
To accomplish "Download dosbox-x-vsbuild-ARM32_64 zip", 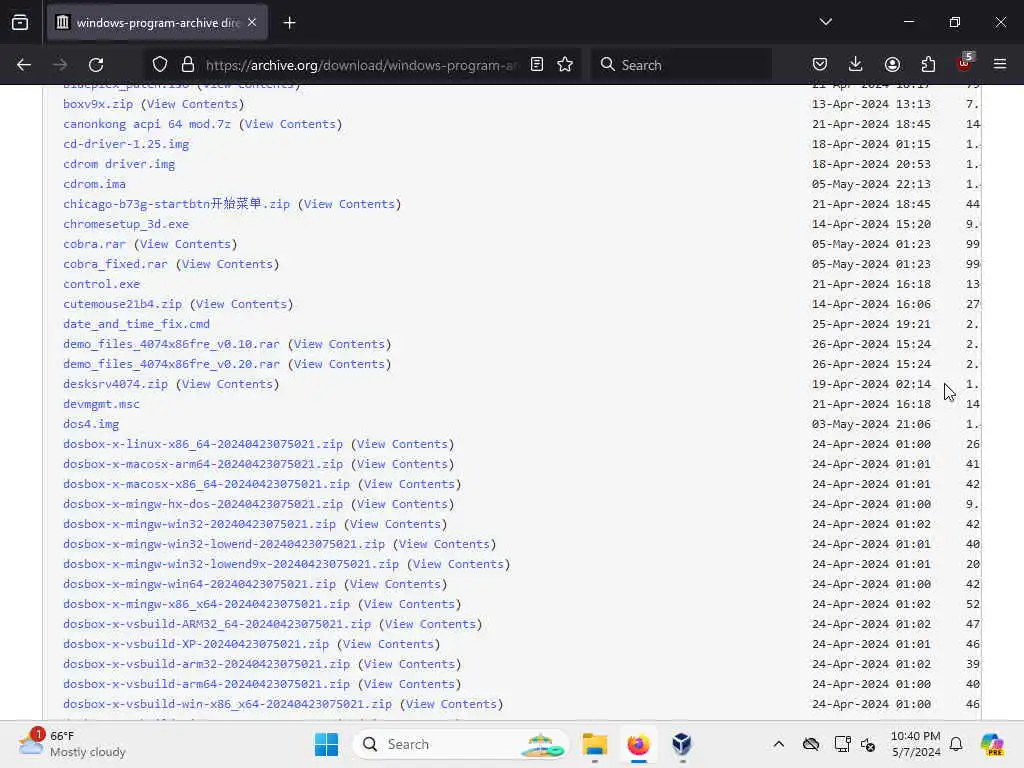I will point(217,624).
